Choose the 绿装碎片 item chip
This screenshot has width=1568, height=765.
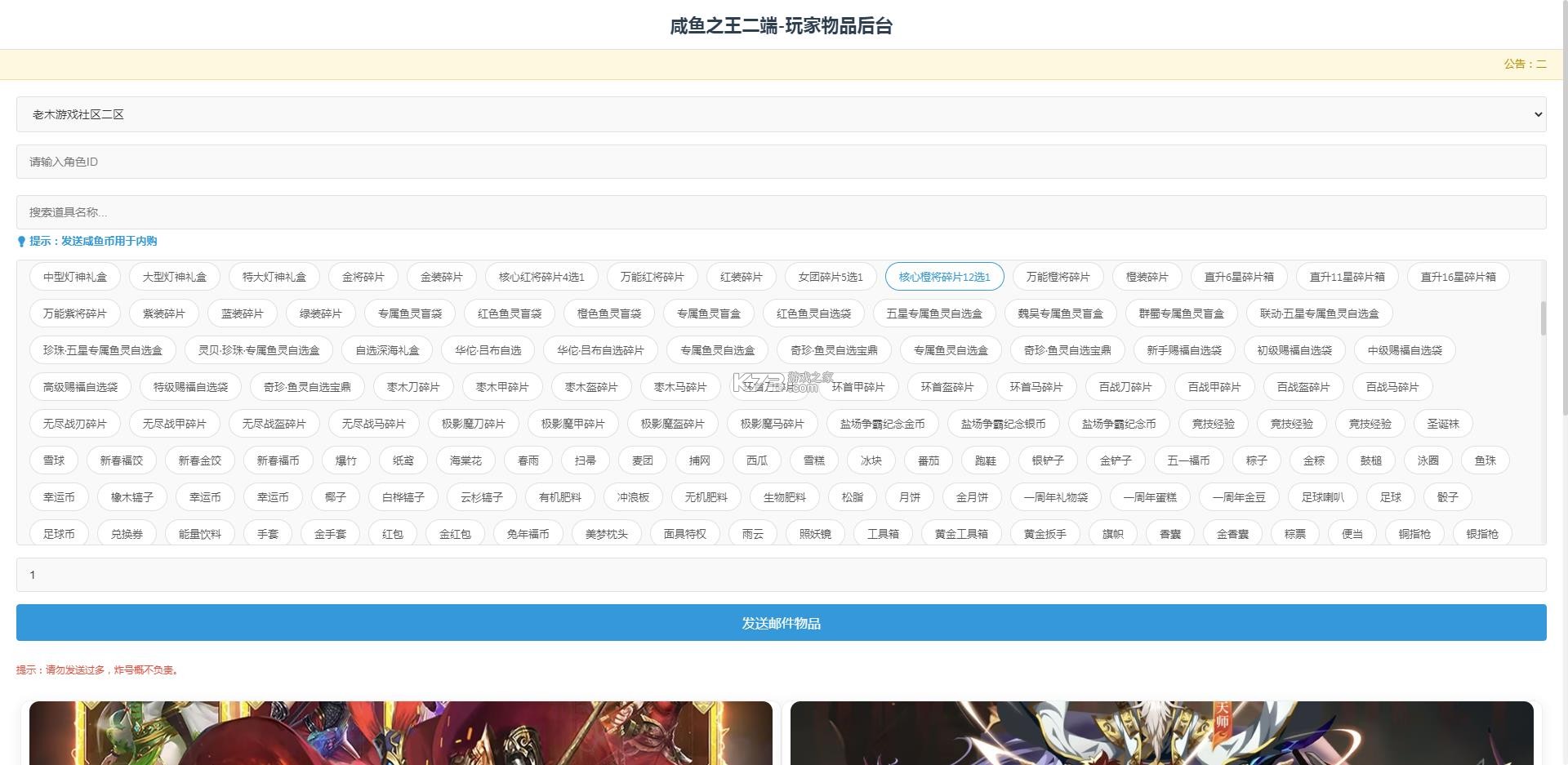point(321,314)
